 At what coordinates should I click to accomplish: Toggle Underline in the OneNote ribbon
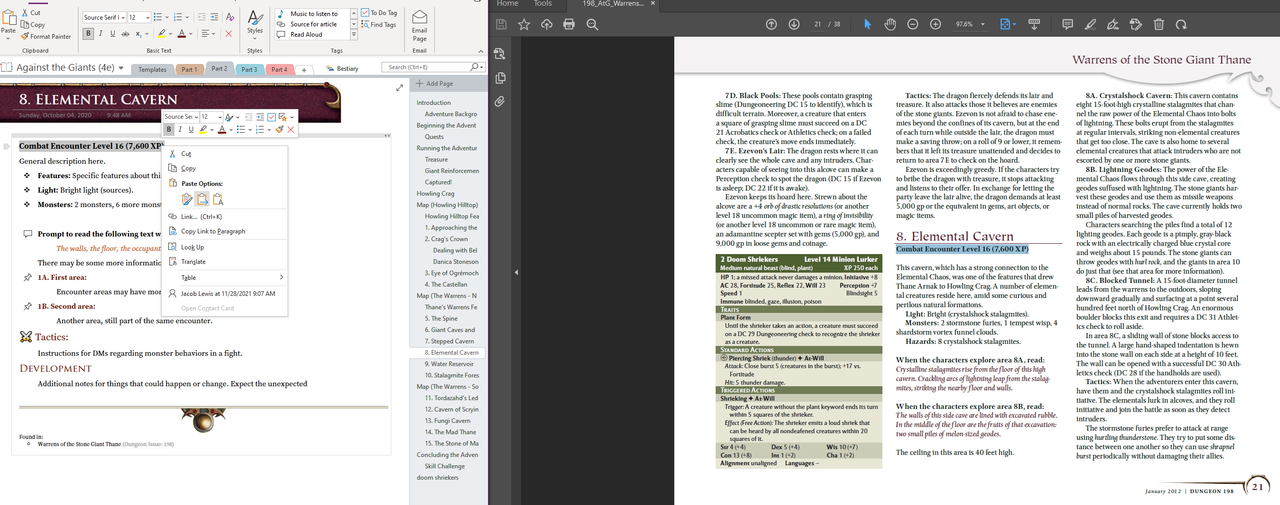coord(112,34)
